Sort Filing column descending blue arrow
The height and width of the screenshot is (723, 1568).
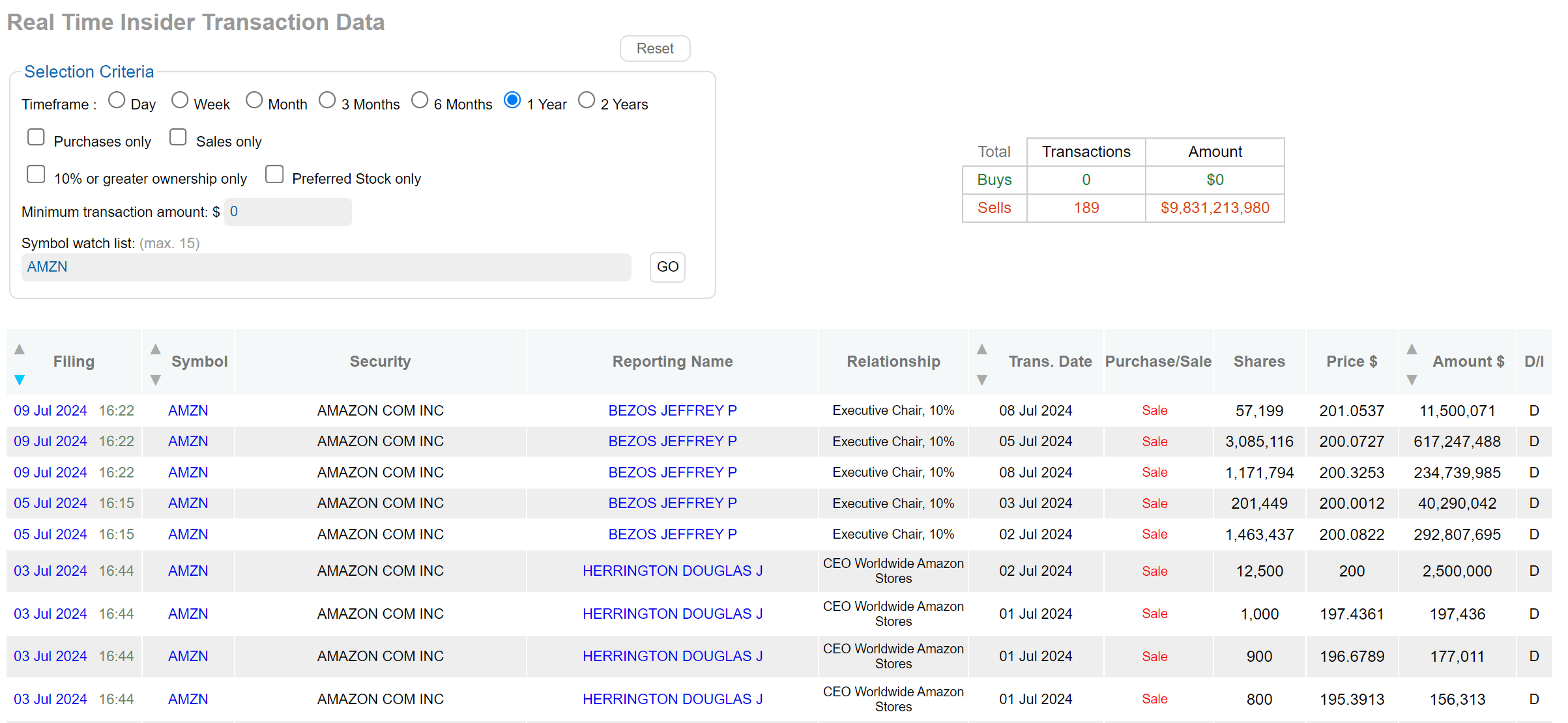point(20,380)
